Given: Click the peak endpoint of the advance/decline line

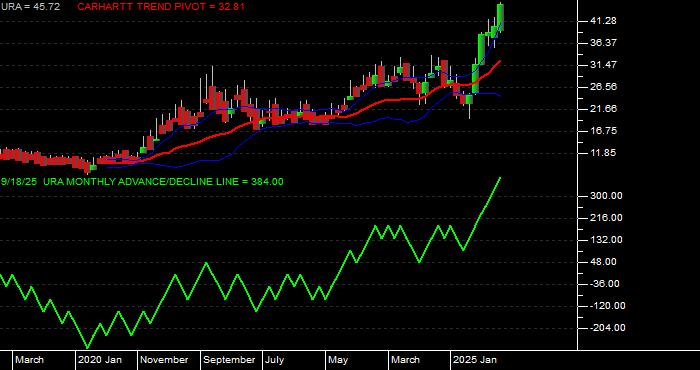Looking at the screenshot, I should pyautogui.click(x=500, y=178).
